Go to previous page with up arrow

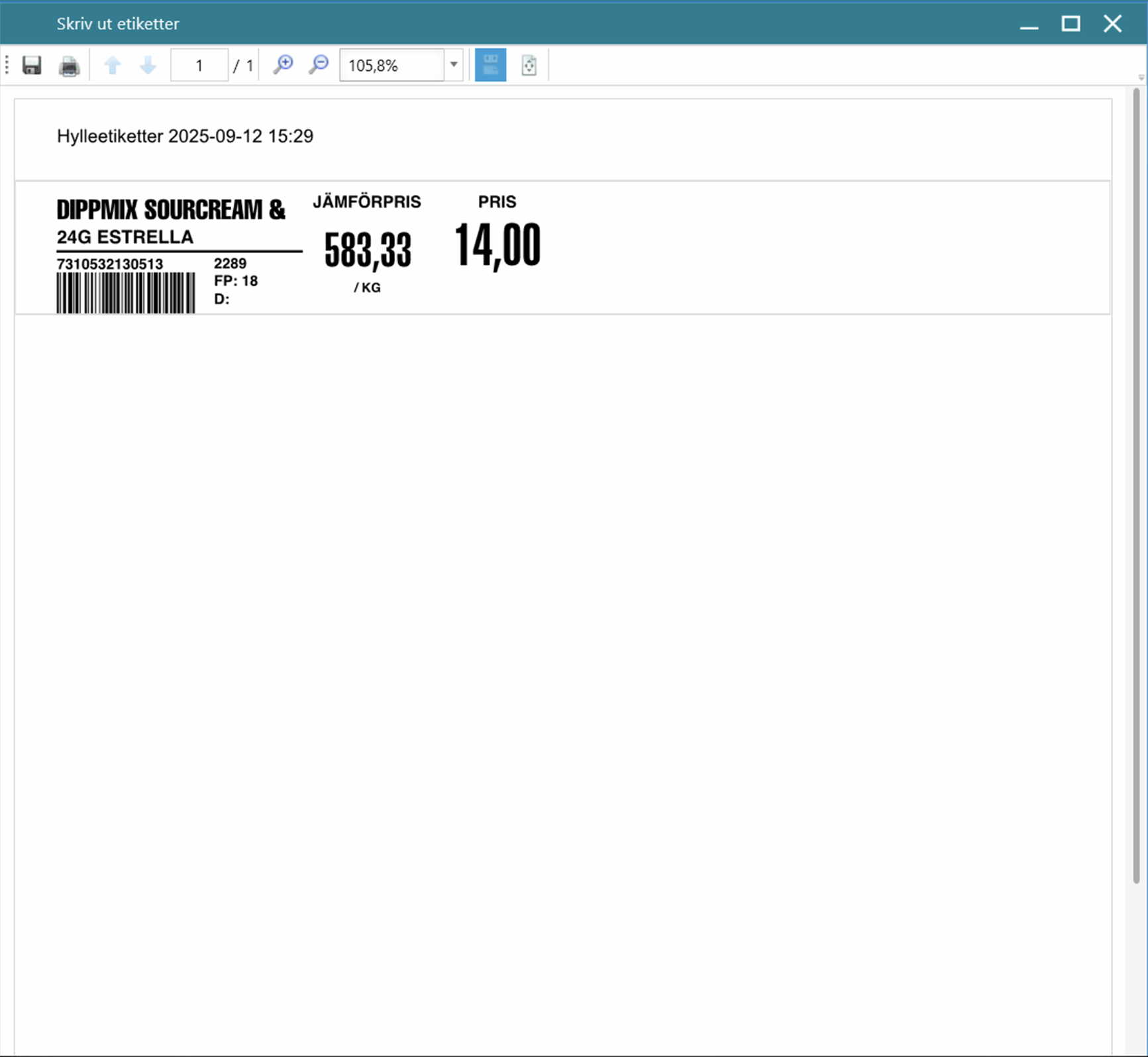click(x=113, y=66)
